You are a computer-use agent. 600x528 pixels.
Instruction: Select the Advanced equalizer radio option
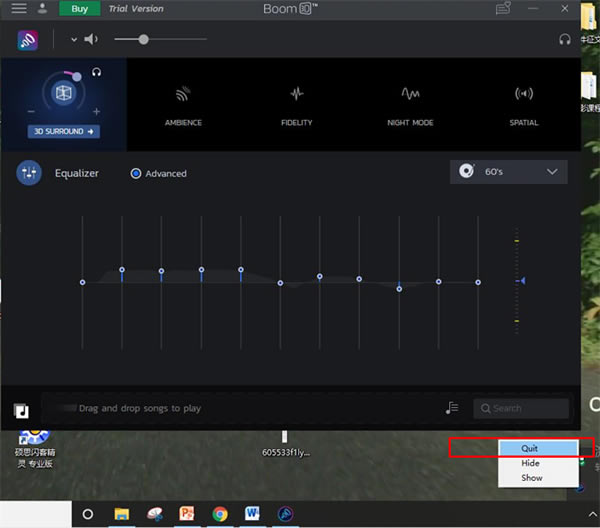[x=136, y=174]
